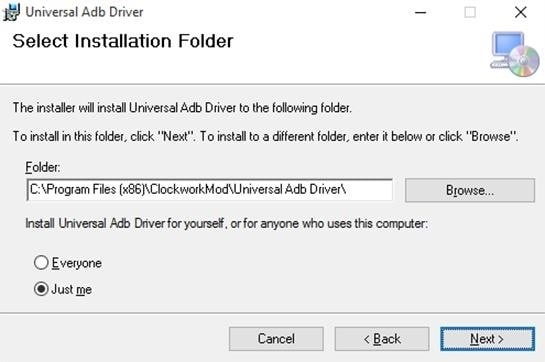Cancel the installation

(x=276, y=339)
